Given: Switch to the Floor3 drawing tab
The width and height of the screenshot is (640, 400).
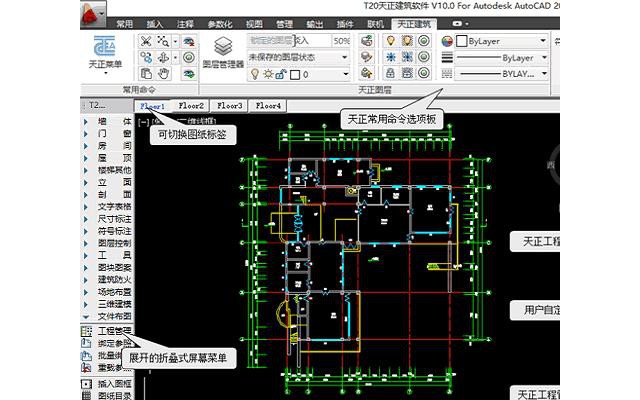Looking at the screenshot, I should [x=229, y=106].
